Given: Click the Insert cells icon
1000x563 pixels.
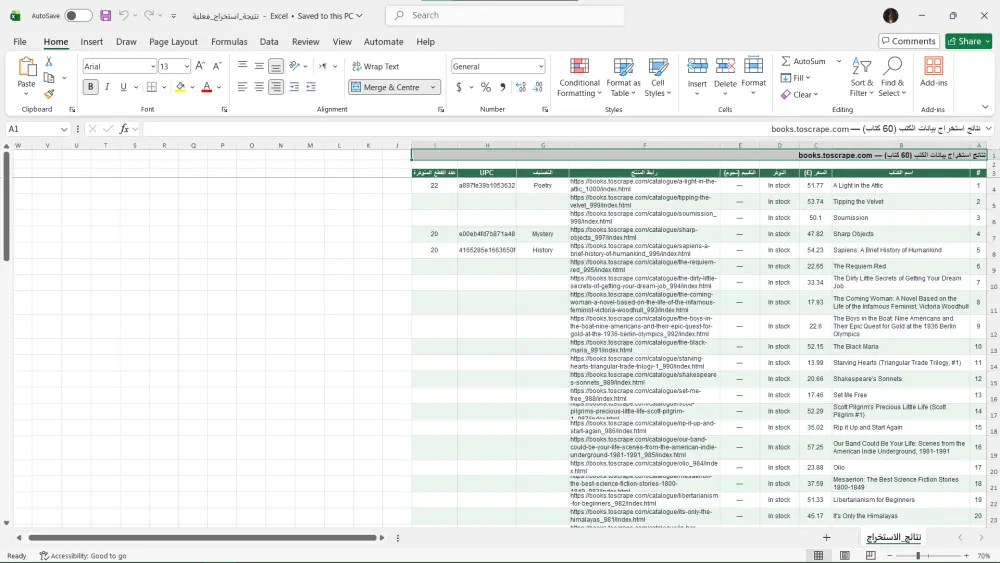Looking at the screenshot, I should [697, 66].
